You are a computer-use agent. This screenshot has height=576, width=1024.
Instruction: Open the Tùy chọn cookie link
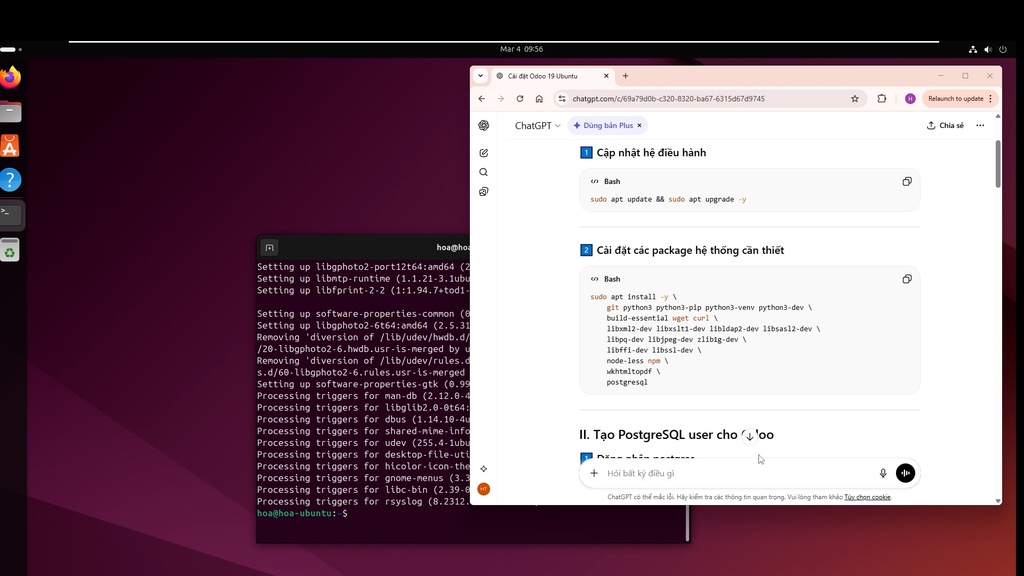[866, 497]
